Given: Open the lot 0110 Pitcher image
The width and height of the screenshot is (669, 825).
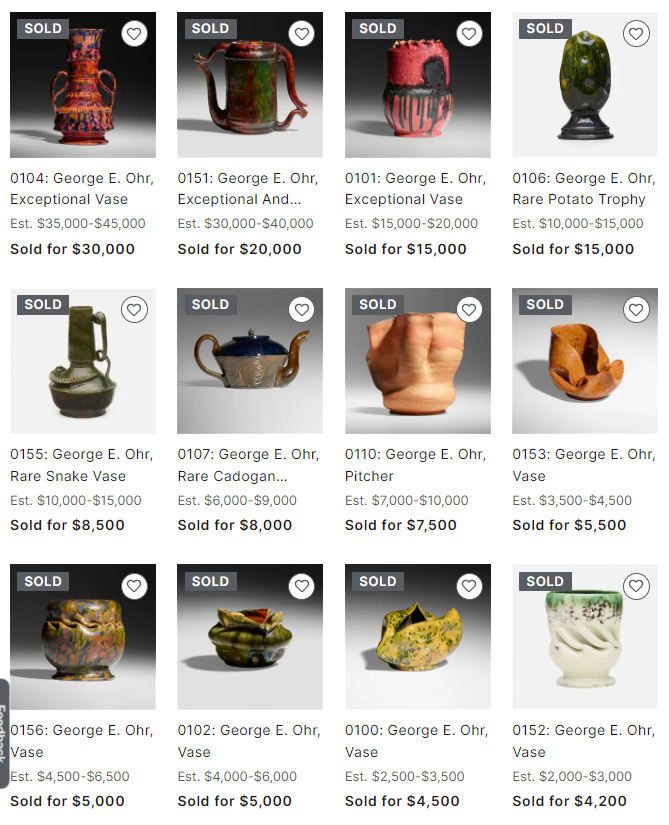Looking at the screenshot, I should point(418,361).
